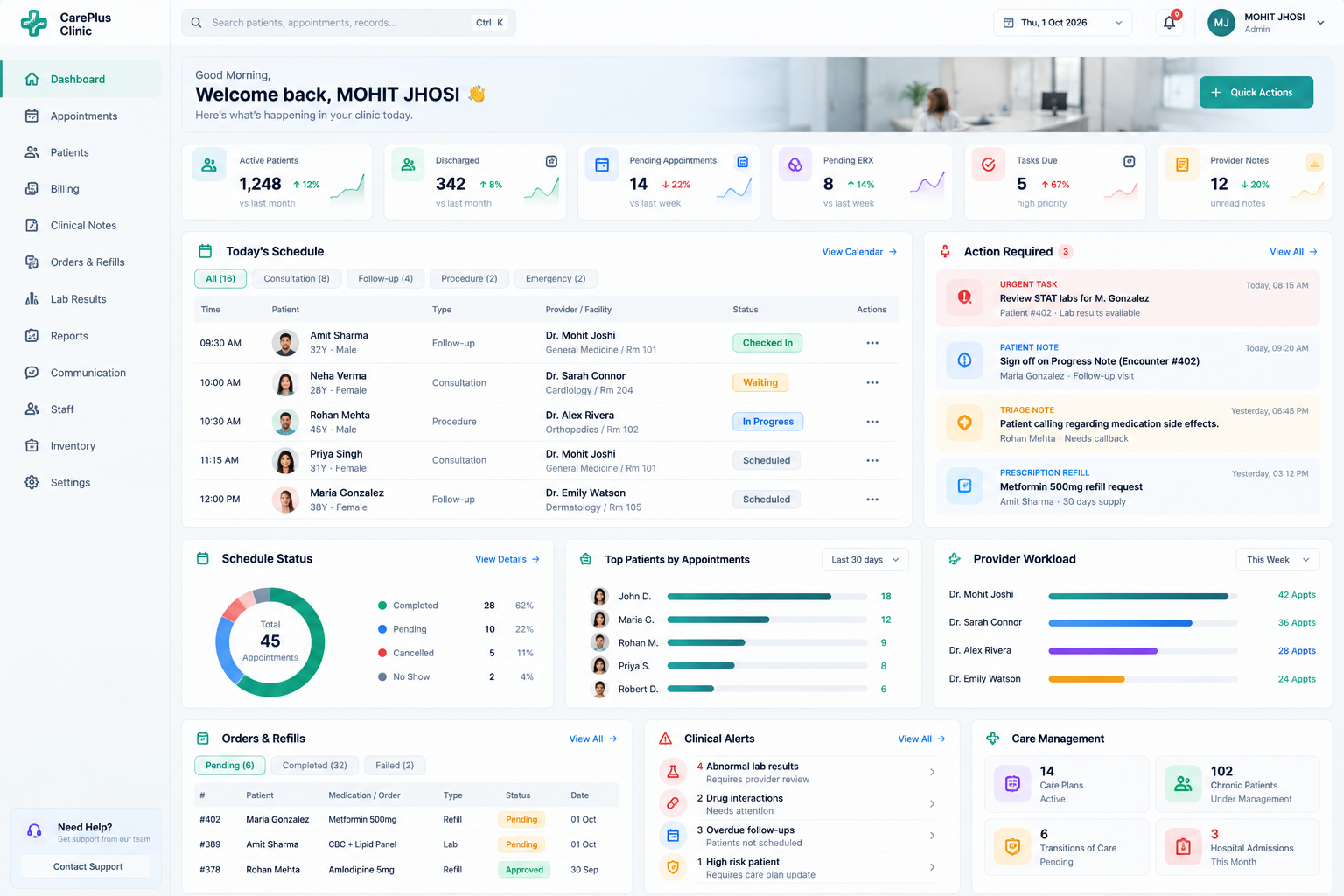Expand the Drug interactions alert chevron
The image size is (1344, 896).
tap(932, 804)
